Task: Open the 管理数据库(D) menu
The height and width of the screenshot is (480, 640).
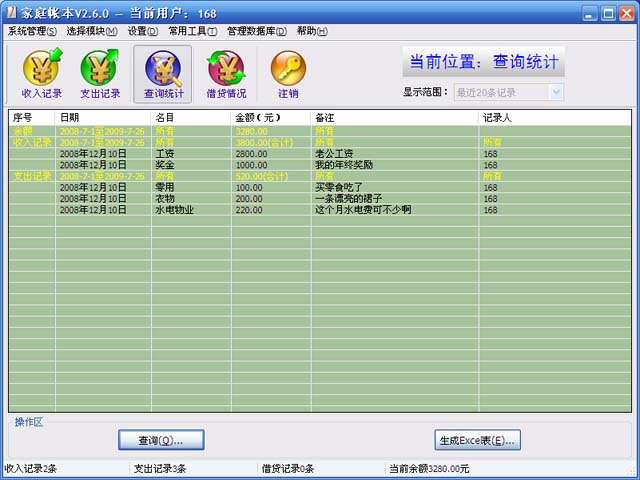Action: pyautogui.click(x=257, y=31)
